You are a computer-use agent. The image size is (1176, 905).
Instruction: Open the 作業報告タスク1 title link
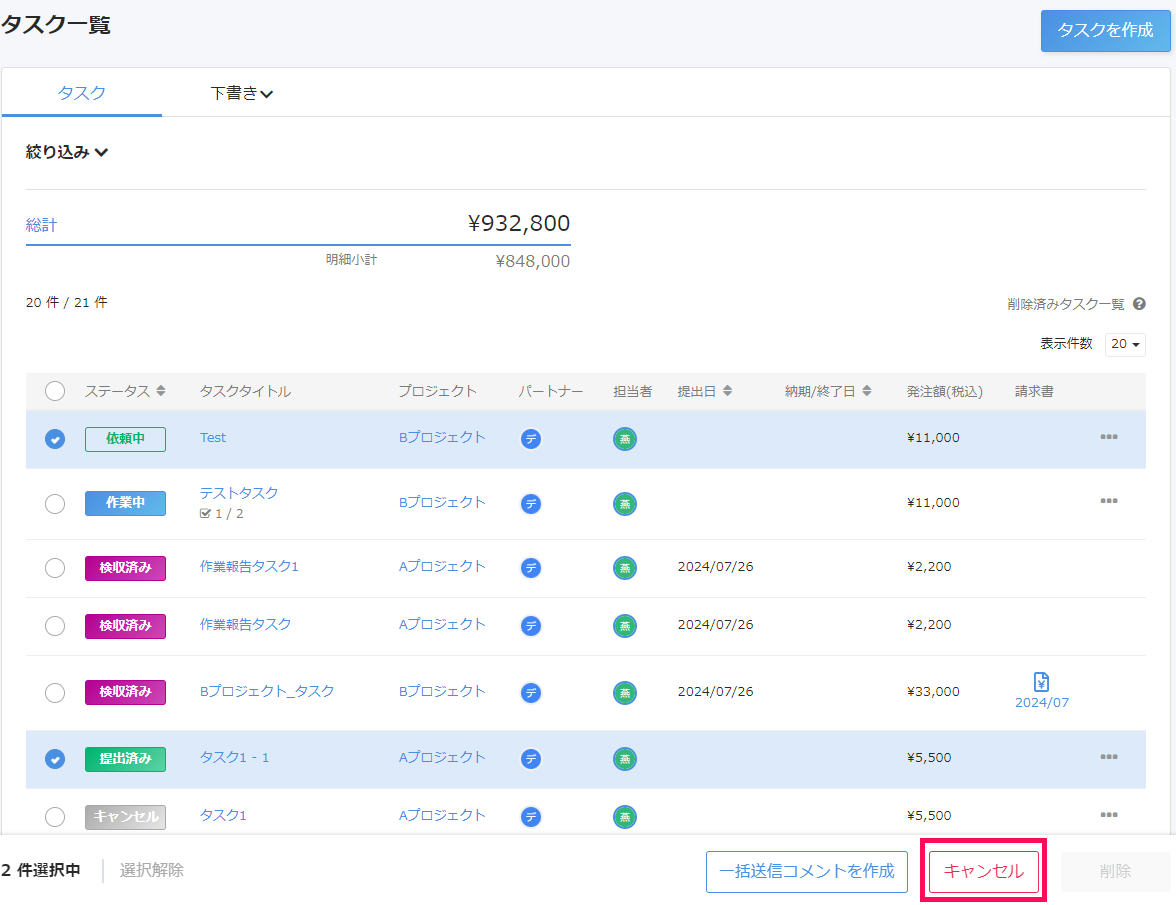(x=249, y=566)
